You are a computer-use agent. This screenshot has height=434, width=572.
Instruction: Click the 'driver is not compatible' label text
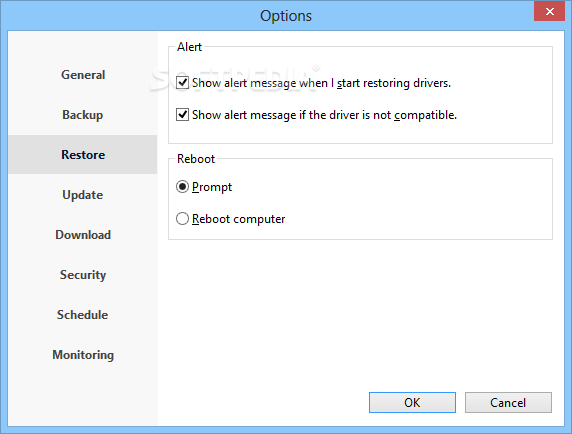click(393, 115)
